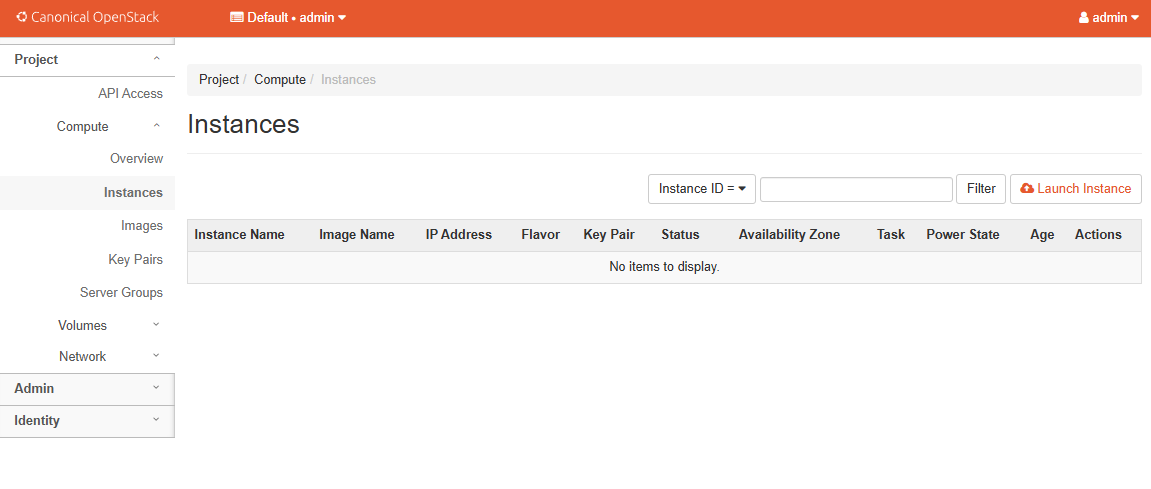Expand the Network submenu

[x=108, y=356]
